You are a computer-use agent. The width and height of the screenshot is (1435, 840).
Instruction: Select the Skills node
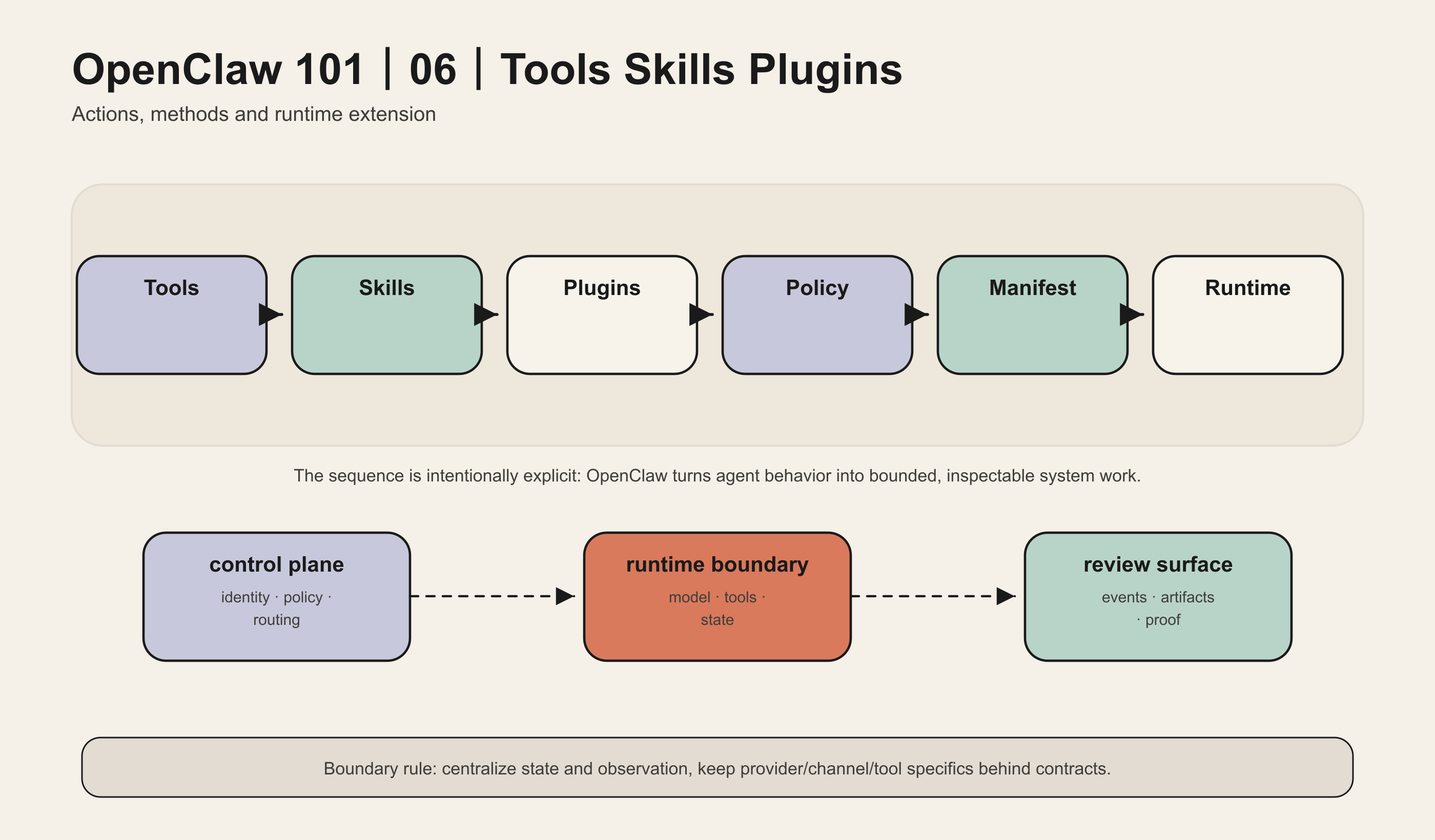pos(386,314)
